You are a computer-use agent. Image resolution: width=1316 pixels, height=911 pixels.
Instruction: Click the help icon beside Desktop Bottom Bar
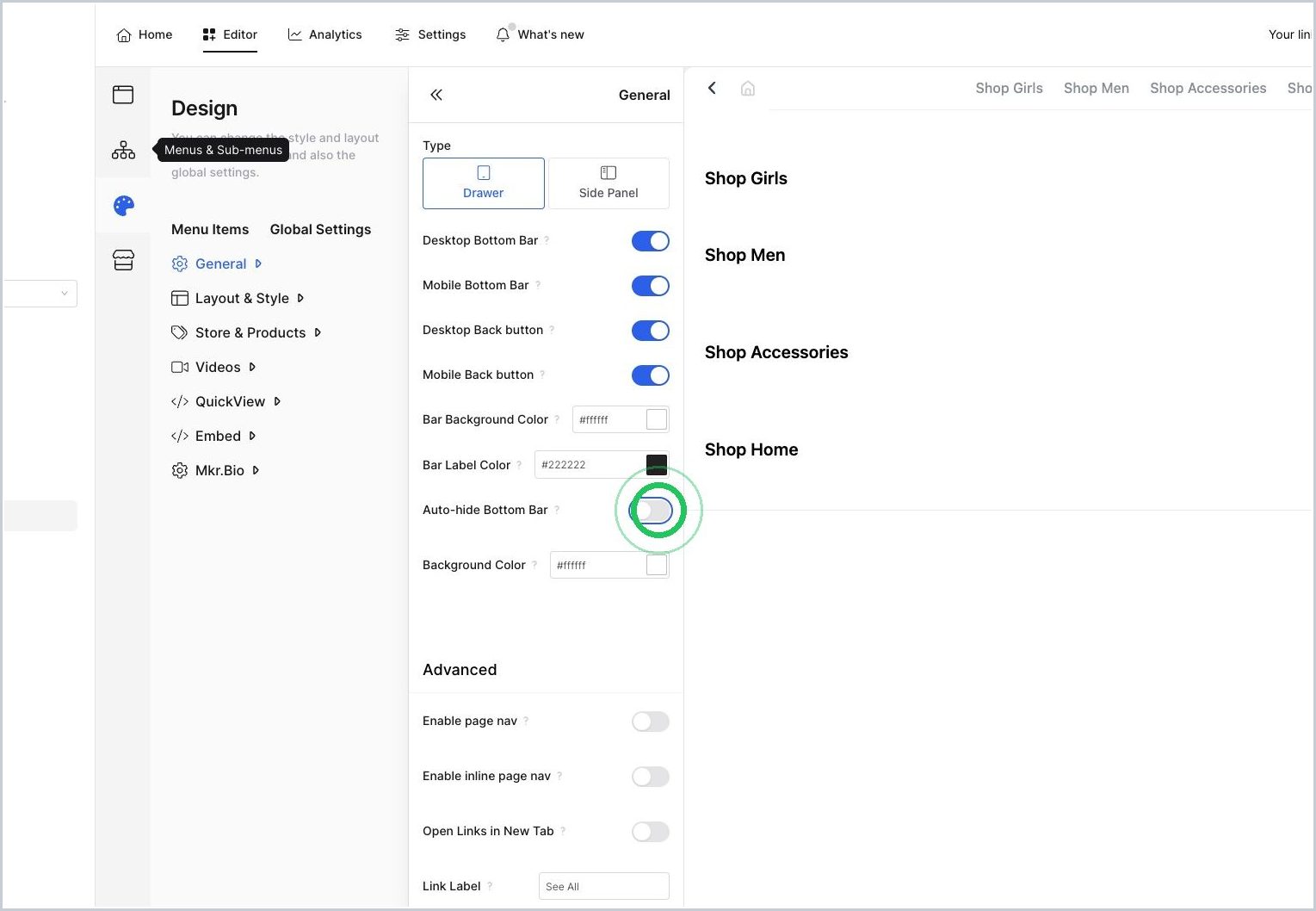(547, 240)
